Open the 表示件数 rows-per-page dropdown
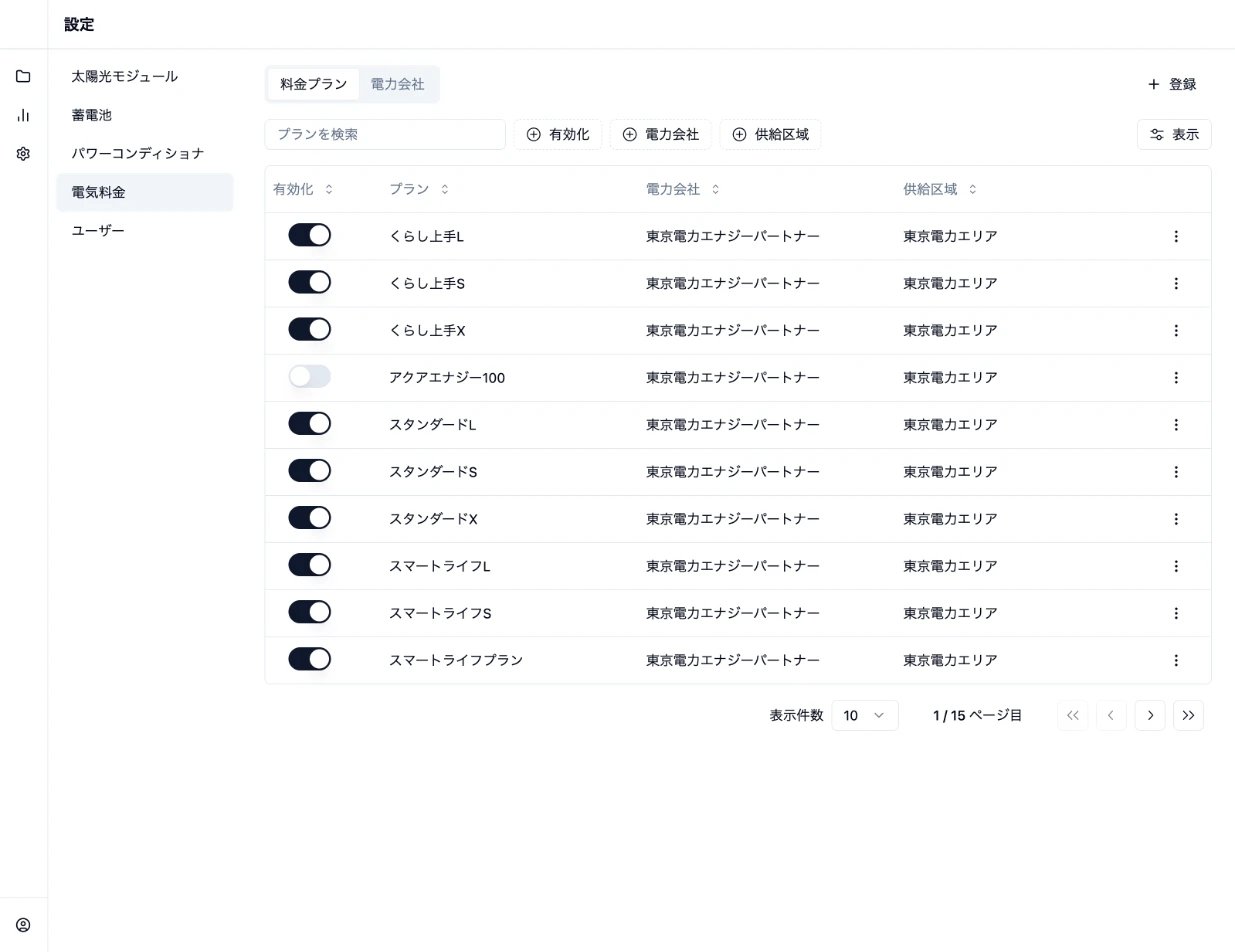The image size is (1235, 952). (x=865, y=715)
